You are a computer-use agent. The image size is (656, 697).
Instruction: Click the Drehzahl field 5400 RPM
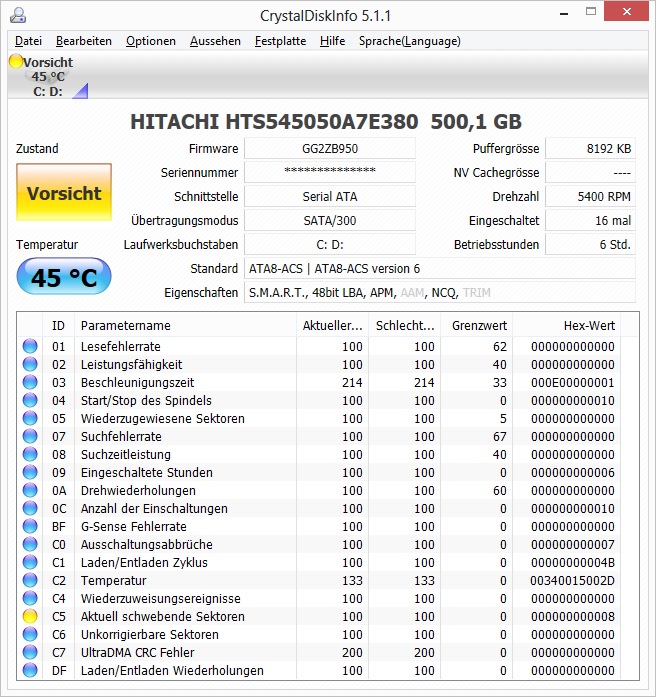[590, 196]
